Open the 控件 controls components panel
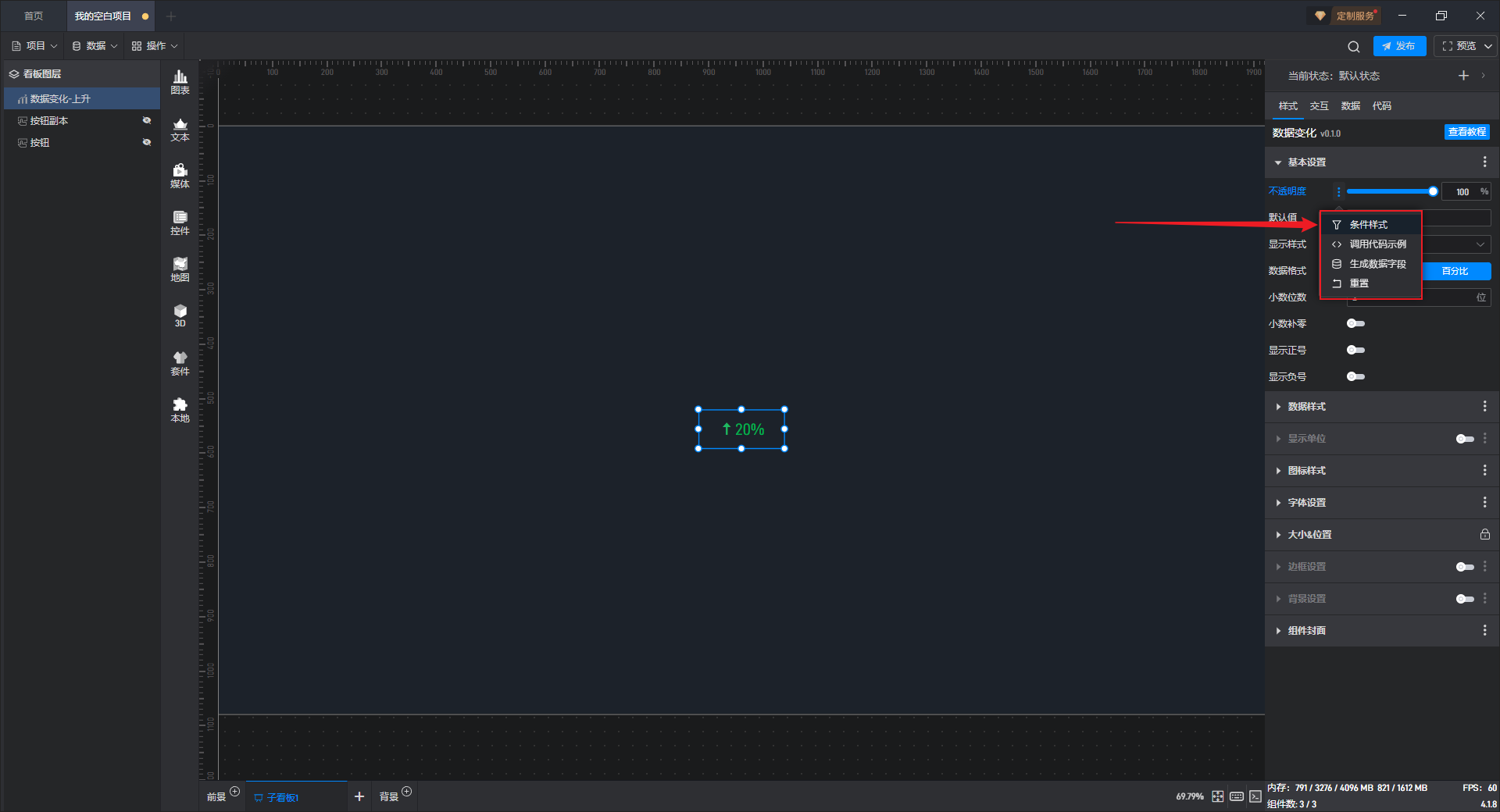The width and height of the screenshot is (1500, 812). point(180,223)
